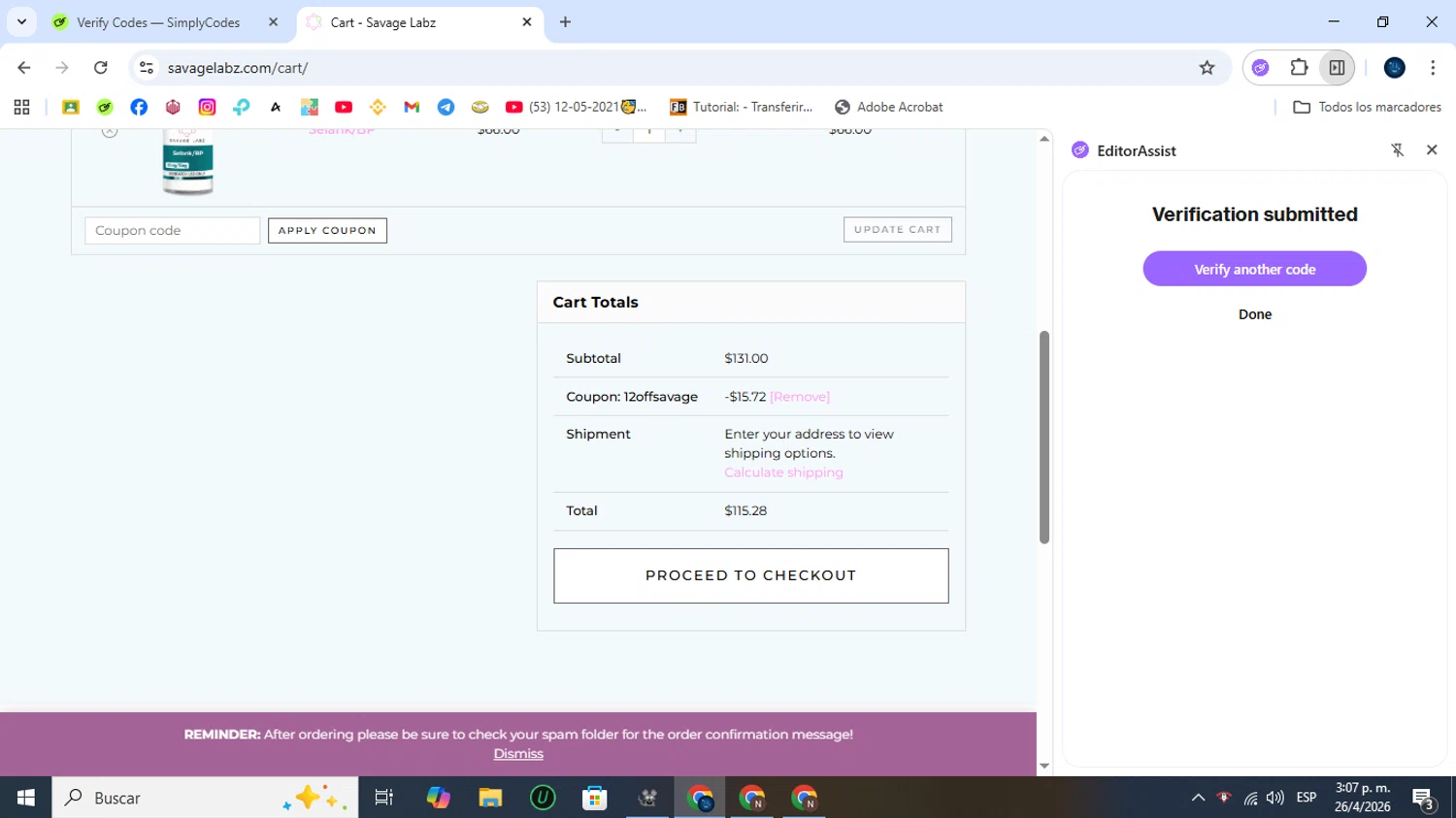Select the $131.00 subtotal value
The width and height of the screenshot is (1456, 818).
(746, 358)
